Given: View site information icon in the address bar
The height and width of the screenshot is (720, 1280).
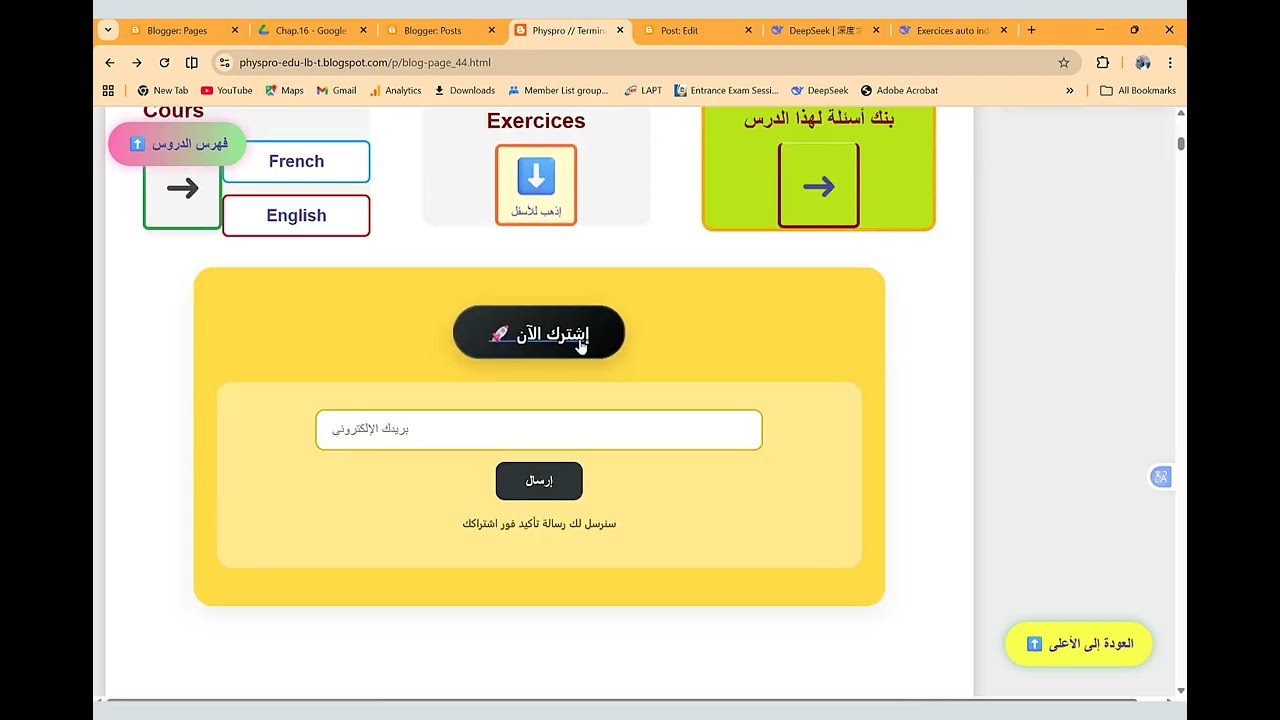Looking at the screenshot, I should 224,62.
